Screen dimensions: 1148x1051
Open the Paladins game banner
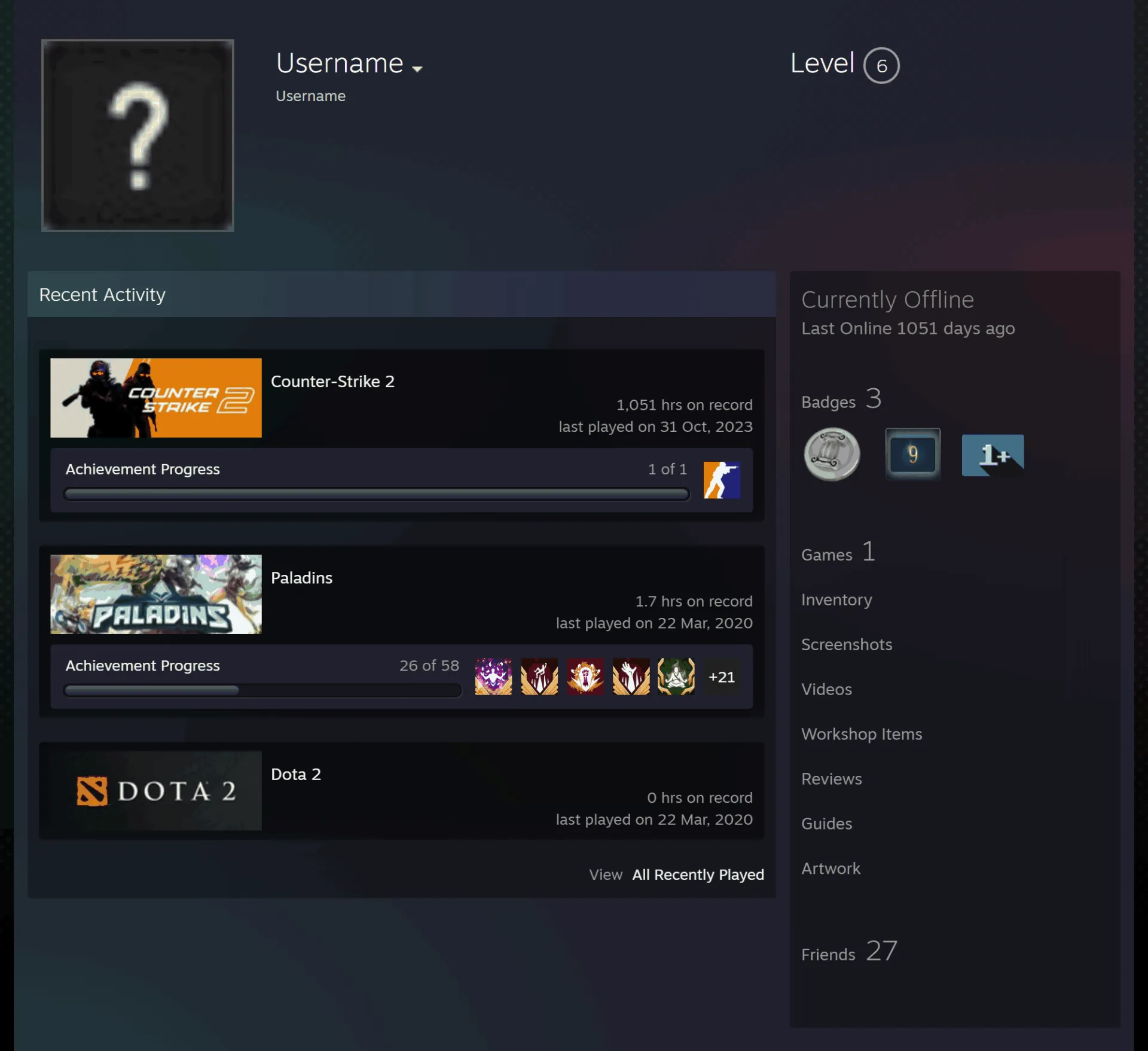coord(156,594)
